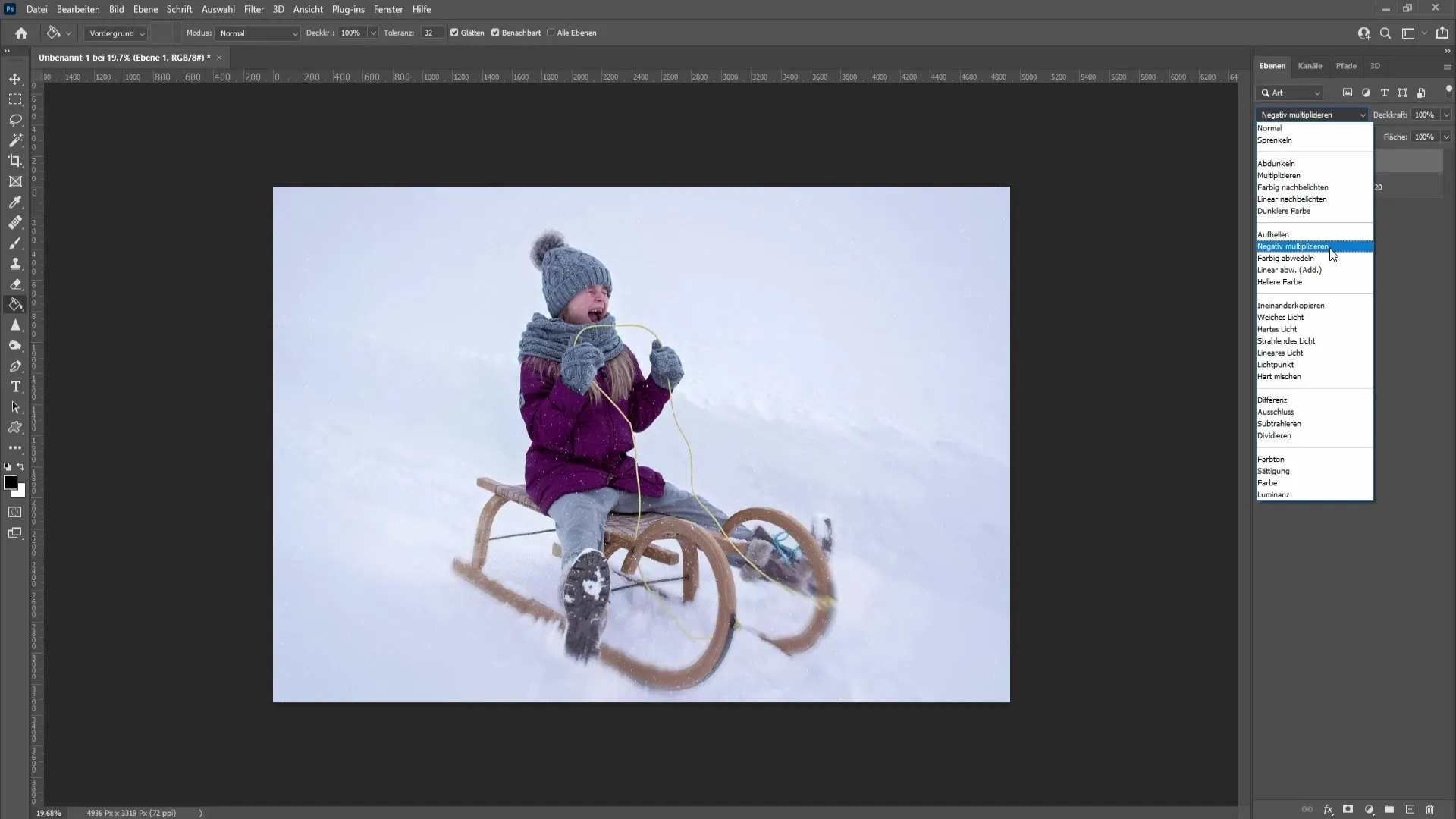Select the Healing Brush tool
1456x819 pixels.
pyautogui.click(x=15, y=222)
